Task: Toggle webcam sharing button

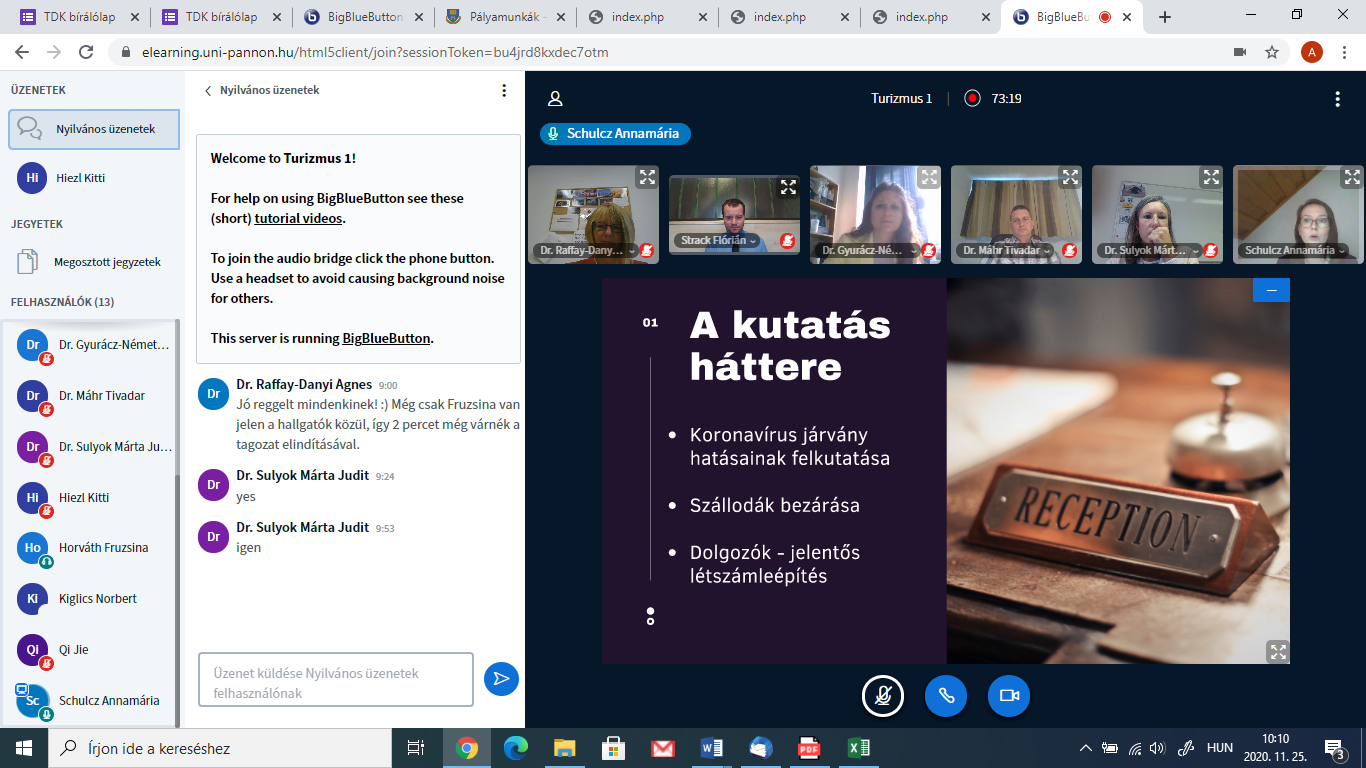Action: pyautogui.click(x=1009, y=696)
